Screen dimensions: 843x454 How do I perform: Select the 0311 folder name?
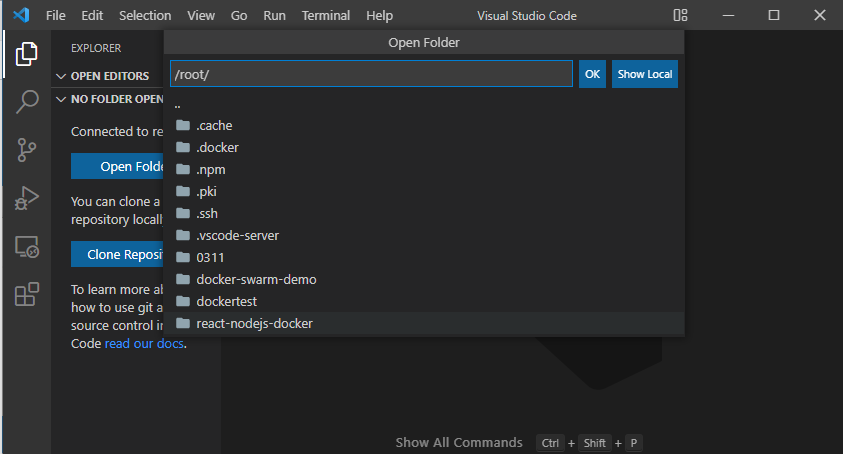tap(210, 258)
